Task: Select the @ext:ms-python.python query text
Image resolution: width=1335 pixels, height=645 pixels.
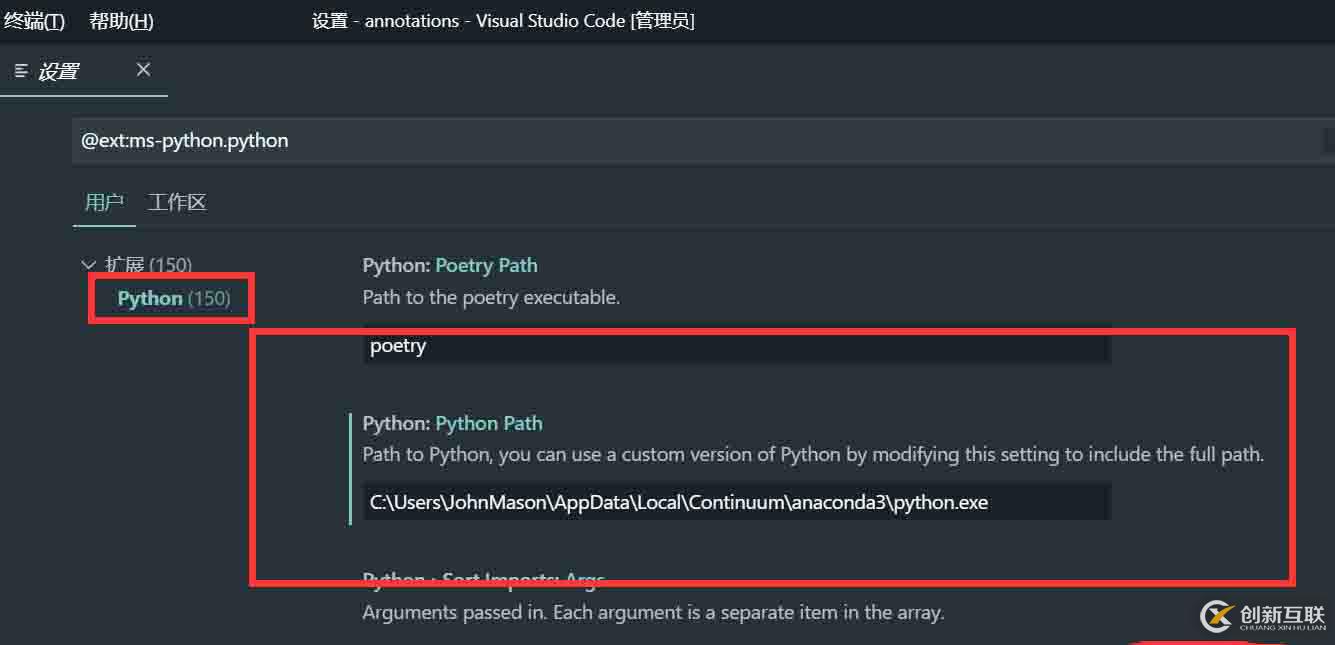Action: click(185, 140)
